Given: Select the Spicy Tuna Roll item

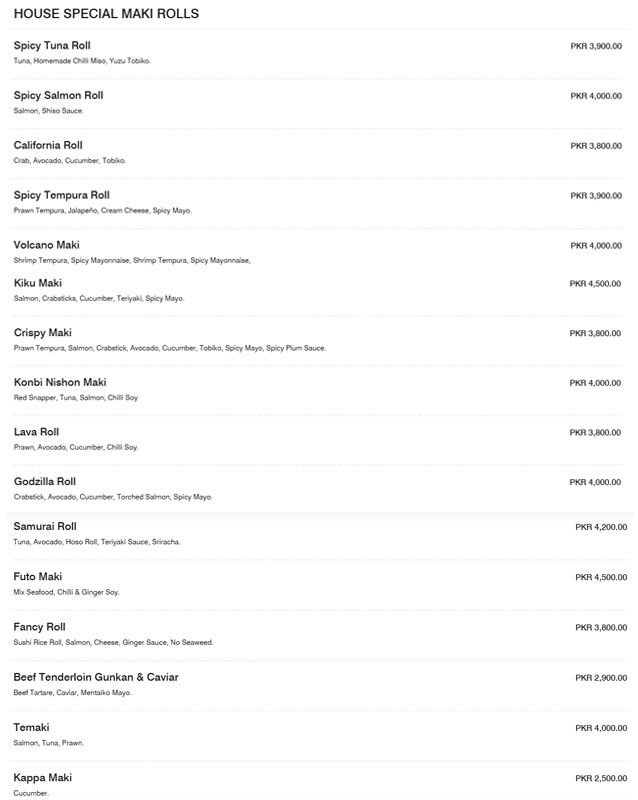Looking at the screenshot, I should coord(52,45).
